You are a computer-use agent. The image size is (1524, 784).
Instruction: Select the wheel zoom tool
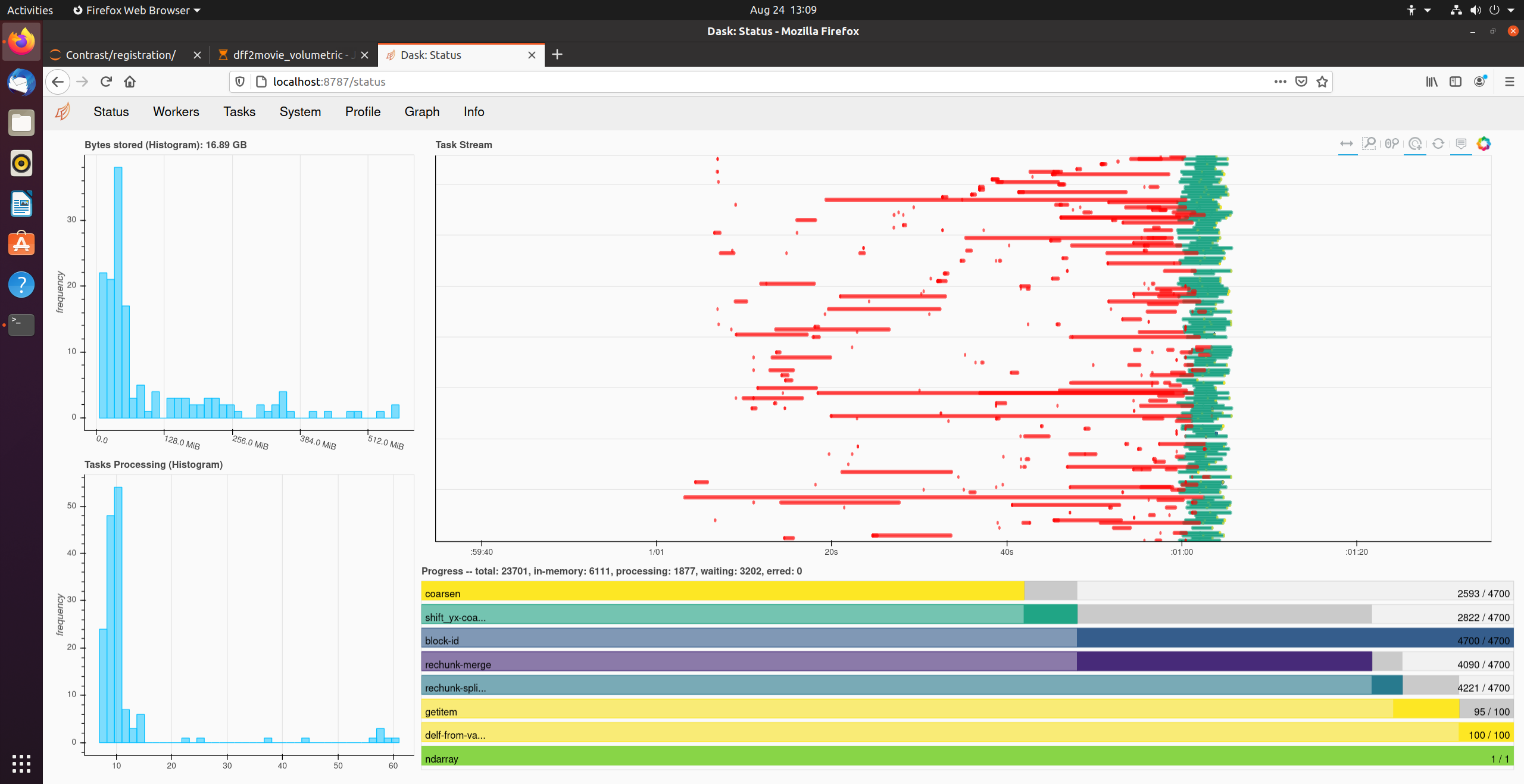coord(1392,143)
